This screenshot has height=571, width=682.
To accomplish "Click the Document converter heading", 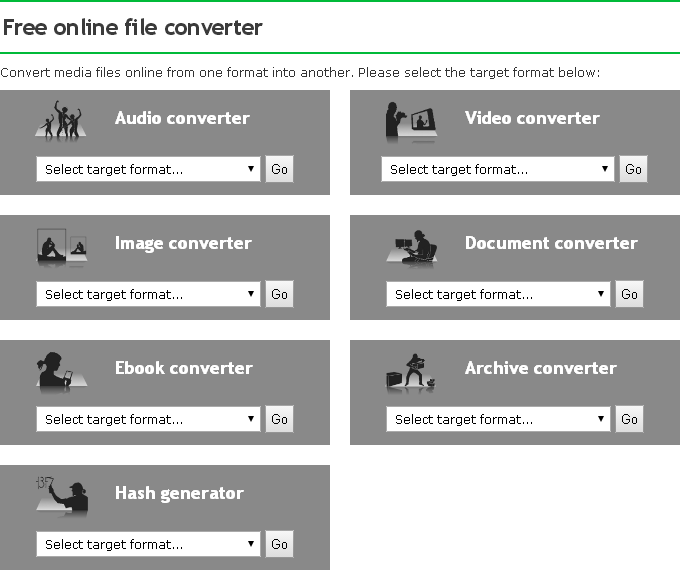I will (x=551, y=243).
